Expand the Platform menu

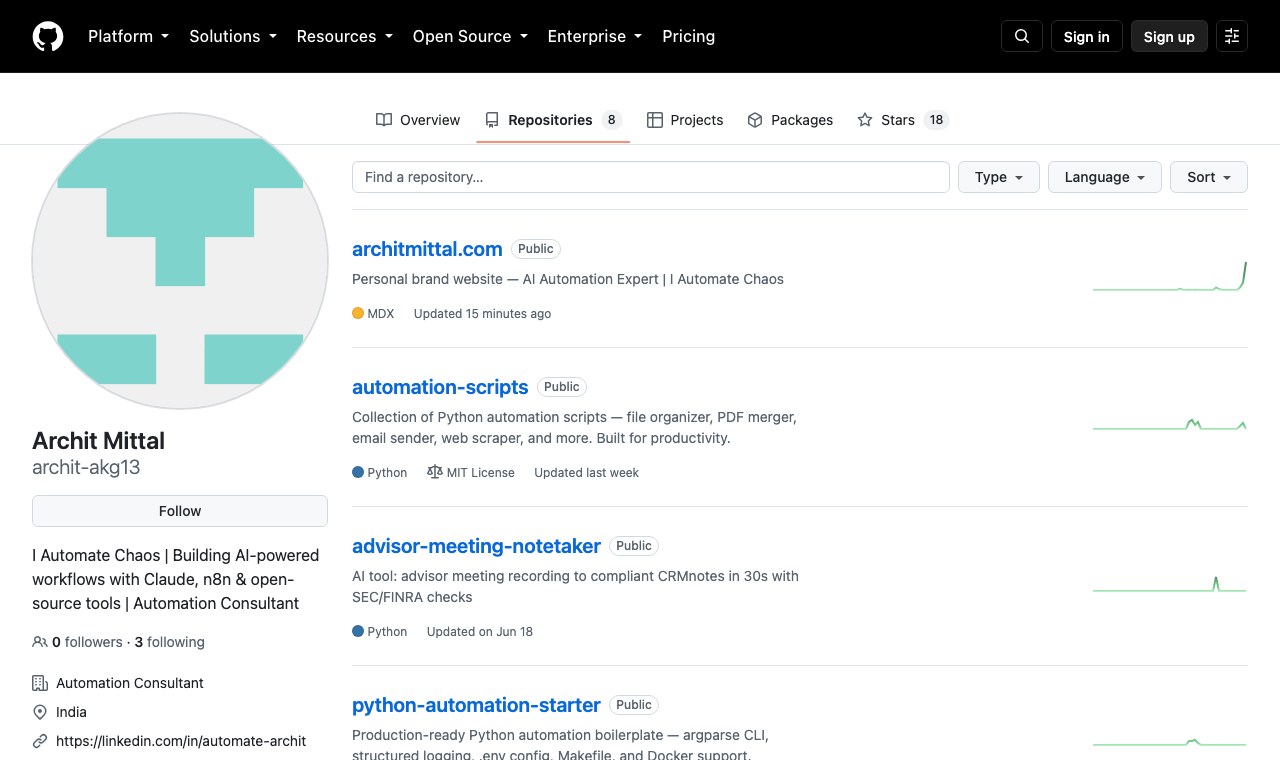pyautogui.click(x=128, y=36)
